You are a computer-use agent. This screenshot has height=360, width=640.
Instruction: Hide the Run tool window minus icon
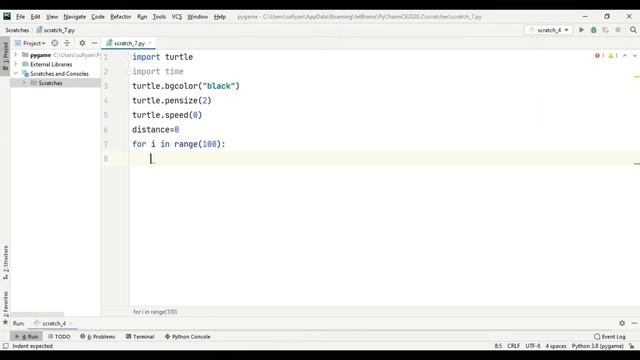(x=634, y=323)
